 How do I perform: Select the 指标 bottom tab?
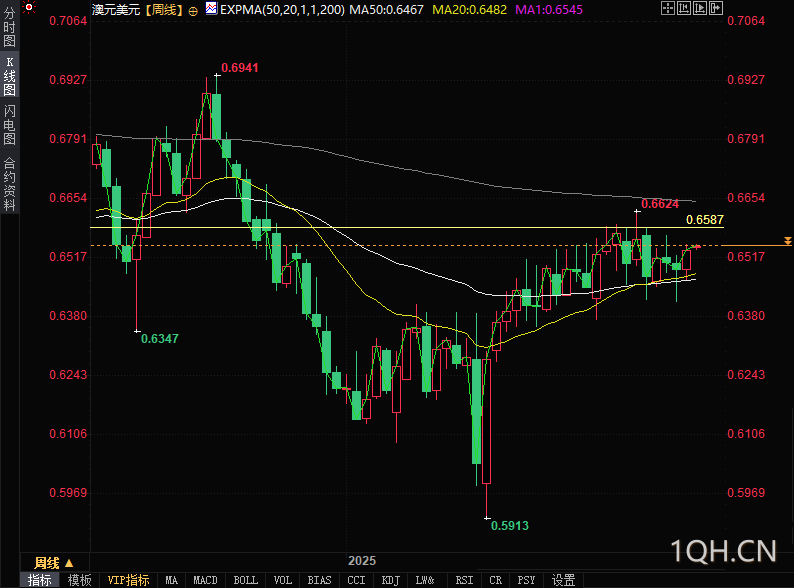(39, 580)
